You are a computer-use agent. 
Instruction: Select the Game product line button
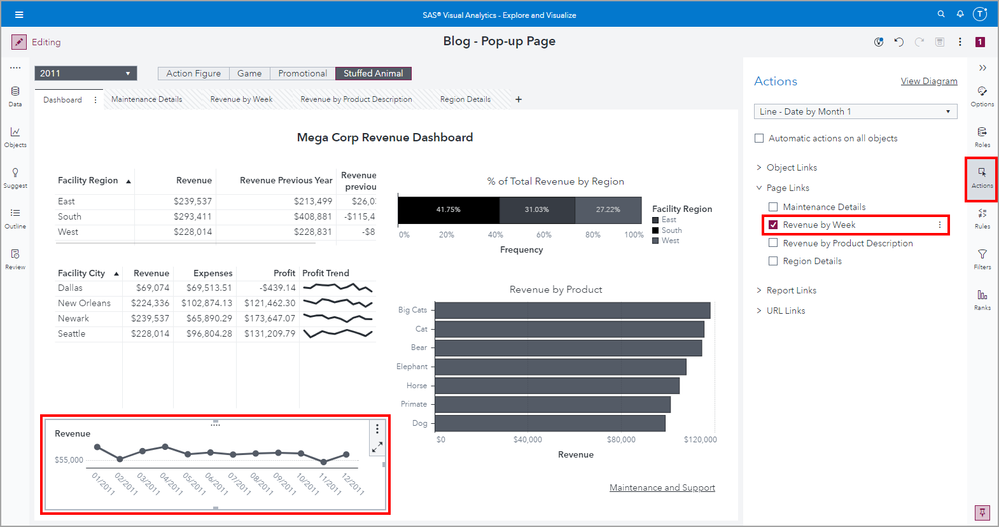[250, 73]
